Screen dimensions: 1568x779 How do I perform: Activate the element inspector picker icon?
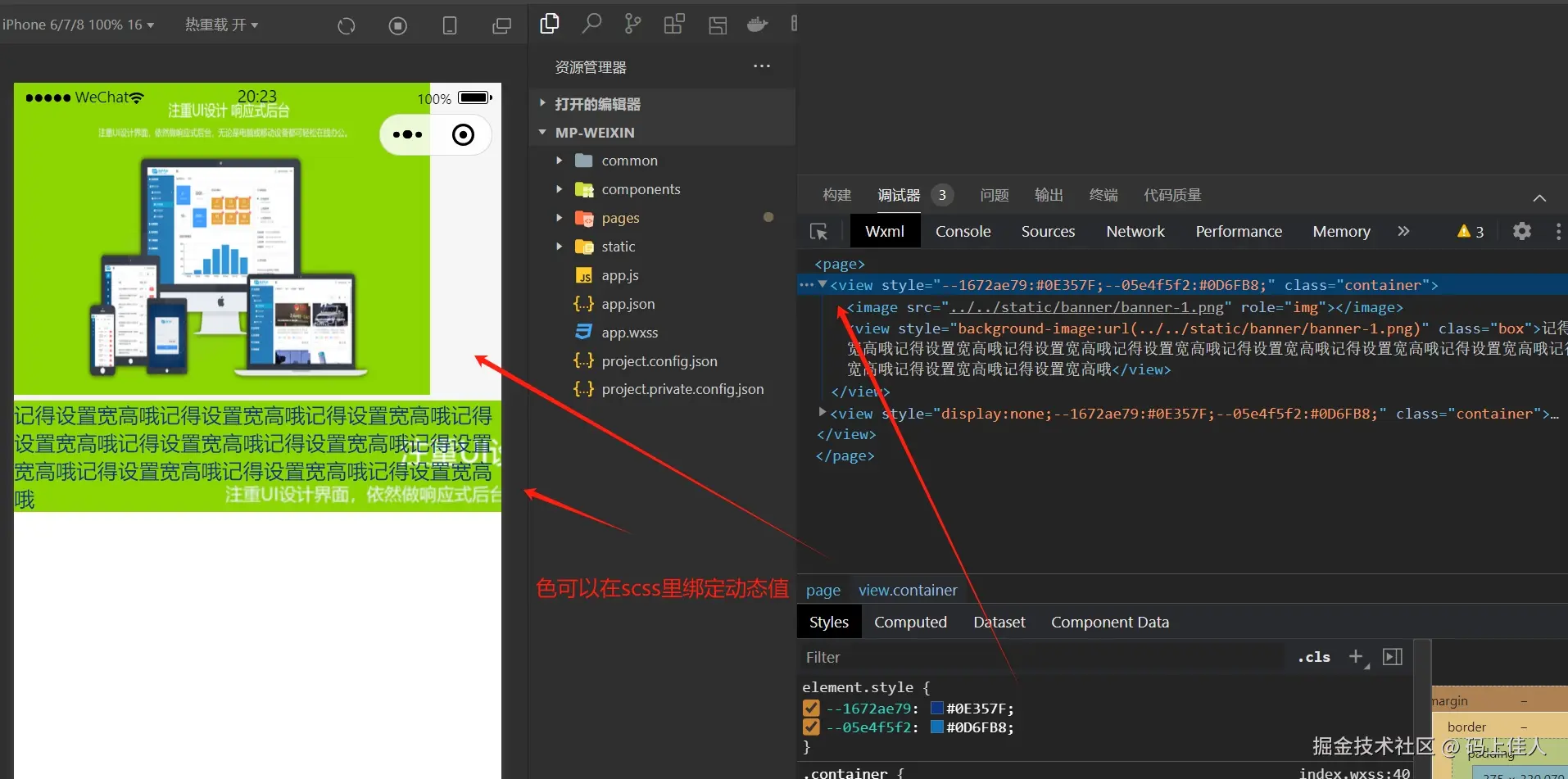pos(818,232)
